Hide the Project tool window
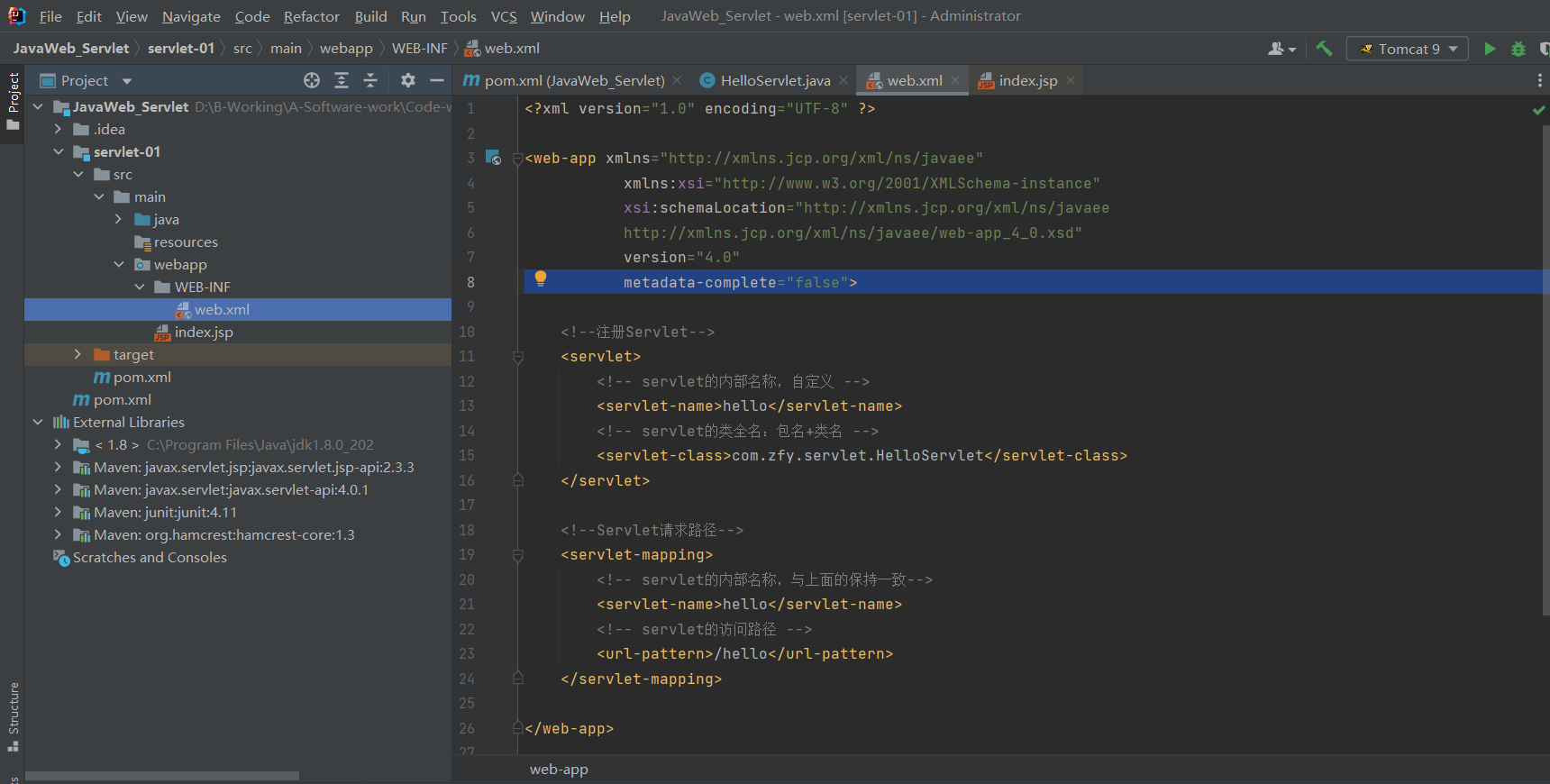Screen dimensions: 1550x784 click(x=437, y=80)
